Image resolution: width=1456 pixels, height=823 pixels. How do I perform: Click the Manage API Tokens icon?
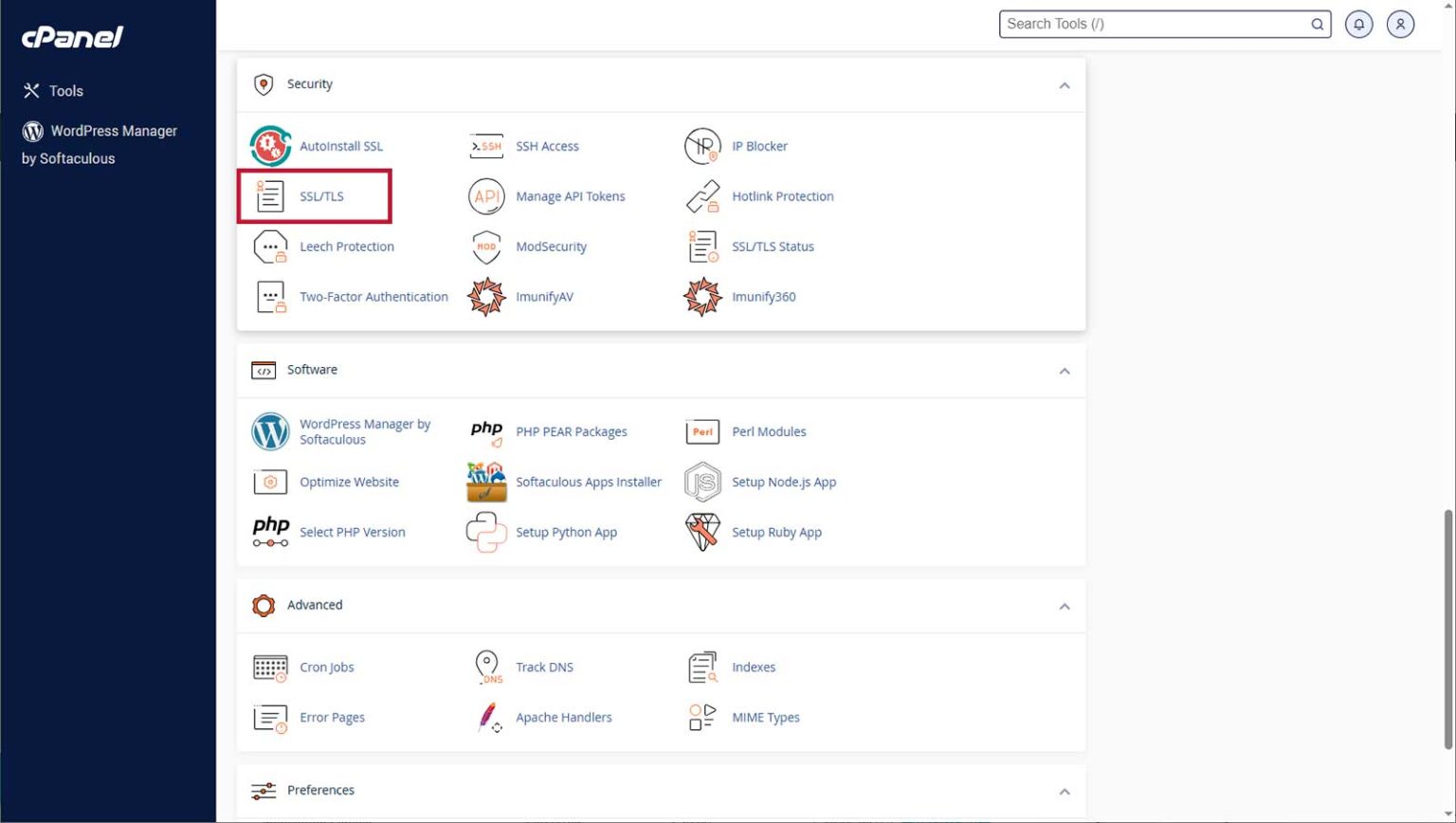pos(486,196)
